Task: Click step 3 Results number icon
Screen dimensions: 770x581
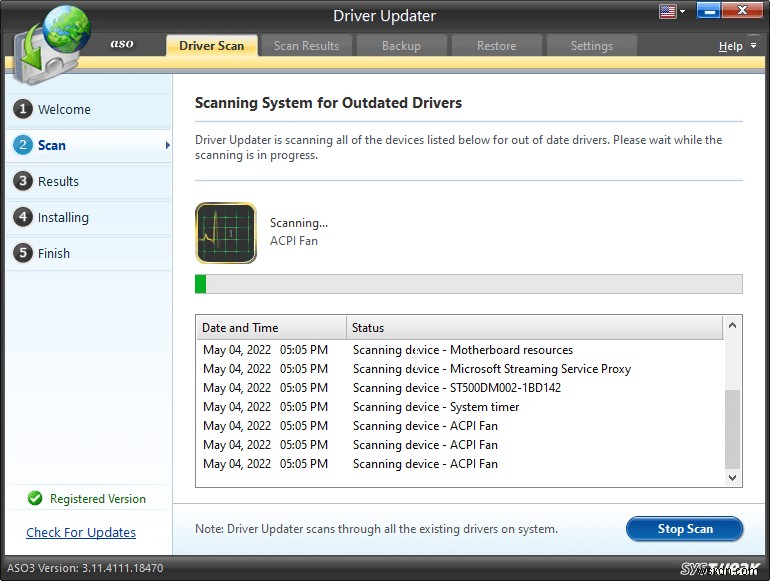Action: [x=22, y=181]
